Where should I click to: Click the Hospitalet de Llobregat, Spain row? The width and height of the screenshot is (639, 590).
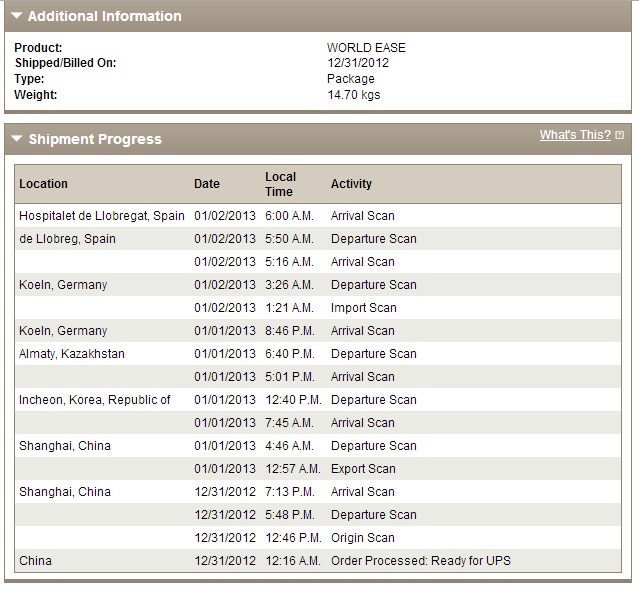[x=318, y=216]
